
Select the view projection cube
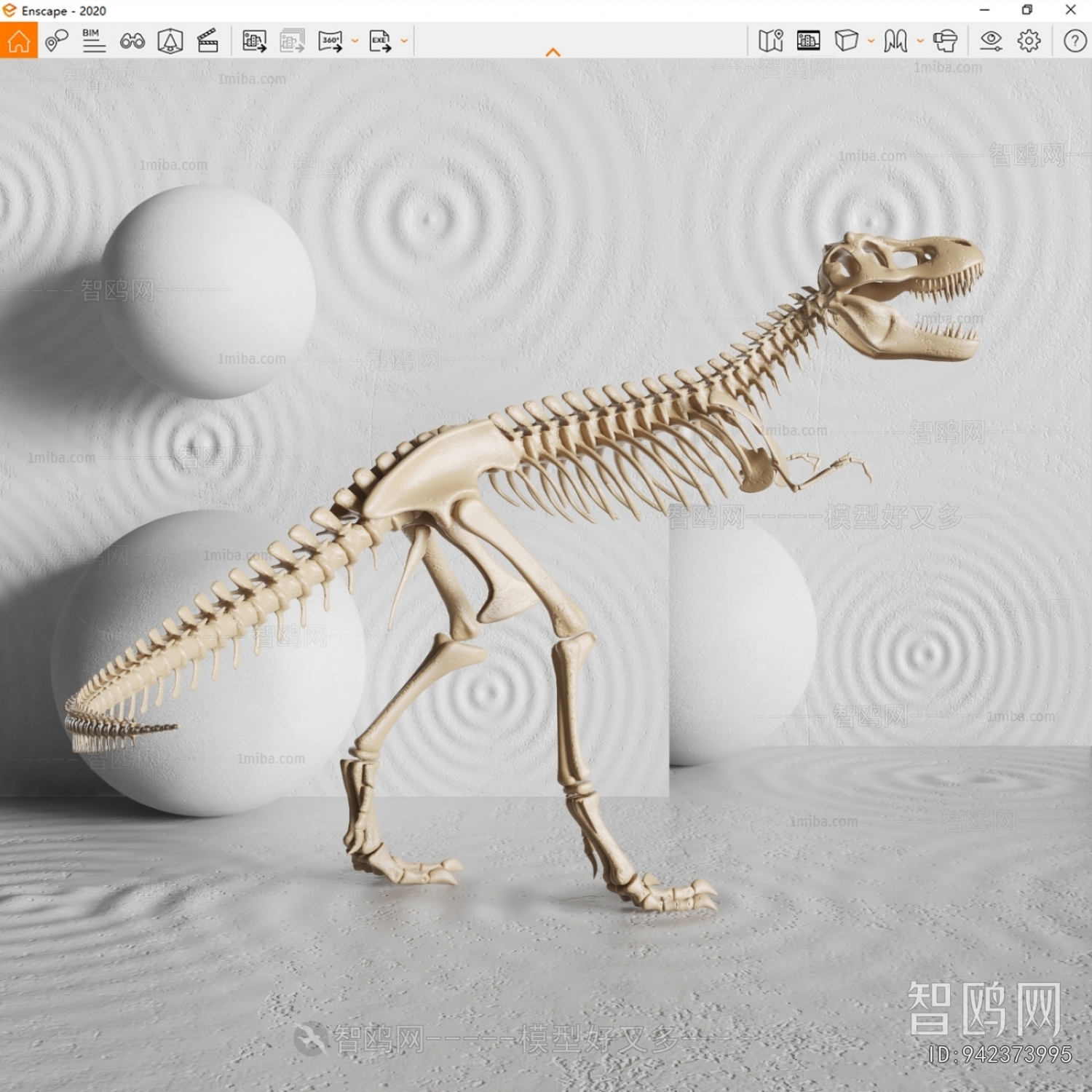[x=846, y=41]
